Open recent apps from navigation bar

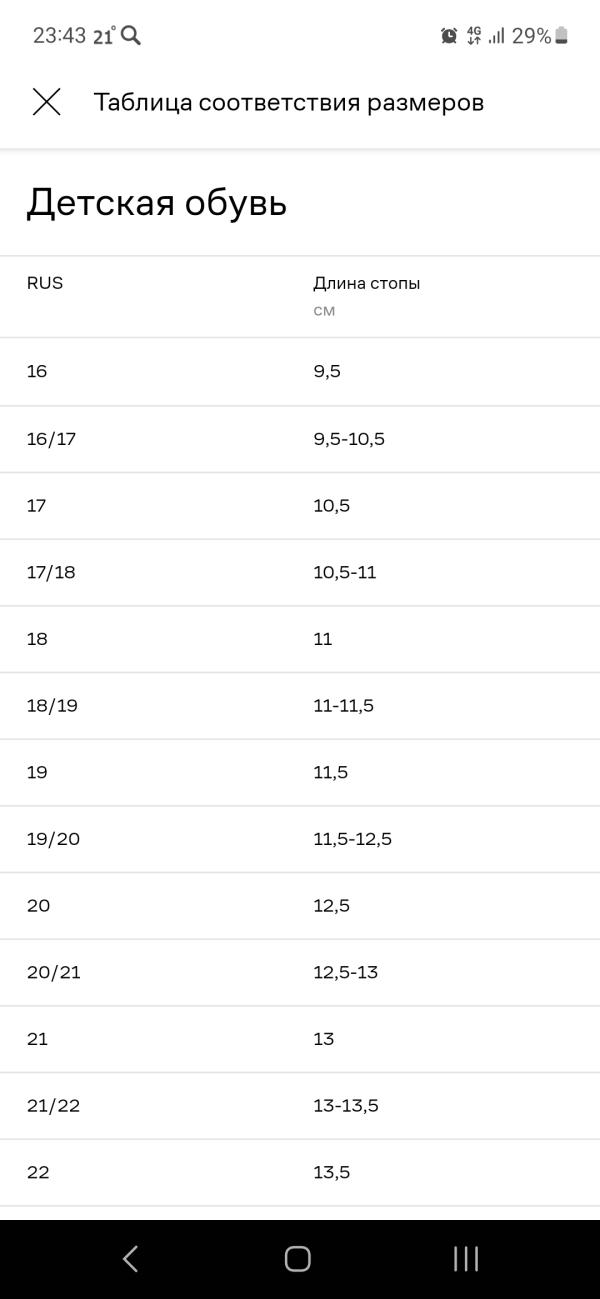click(466, 1259)
